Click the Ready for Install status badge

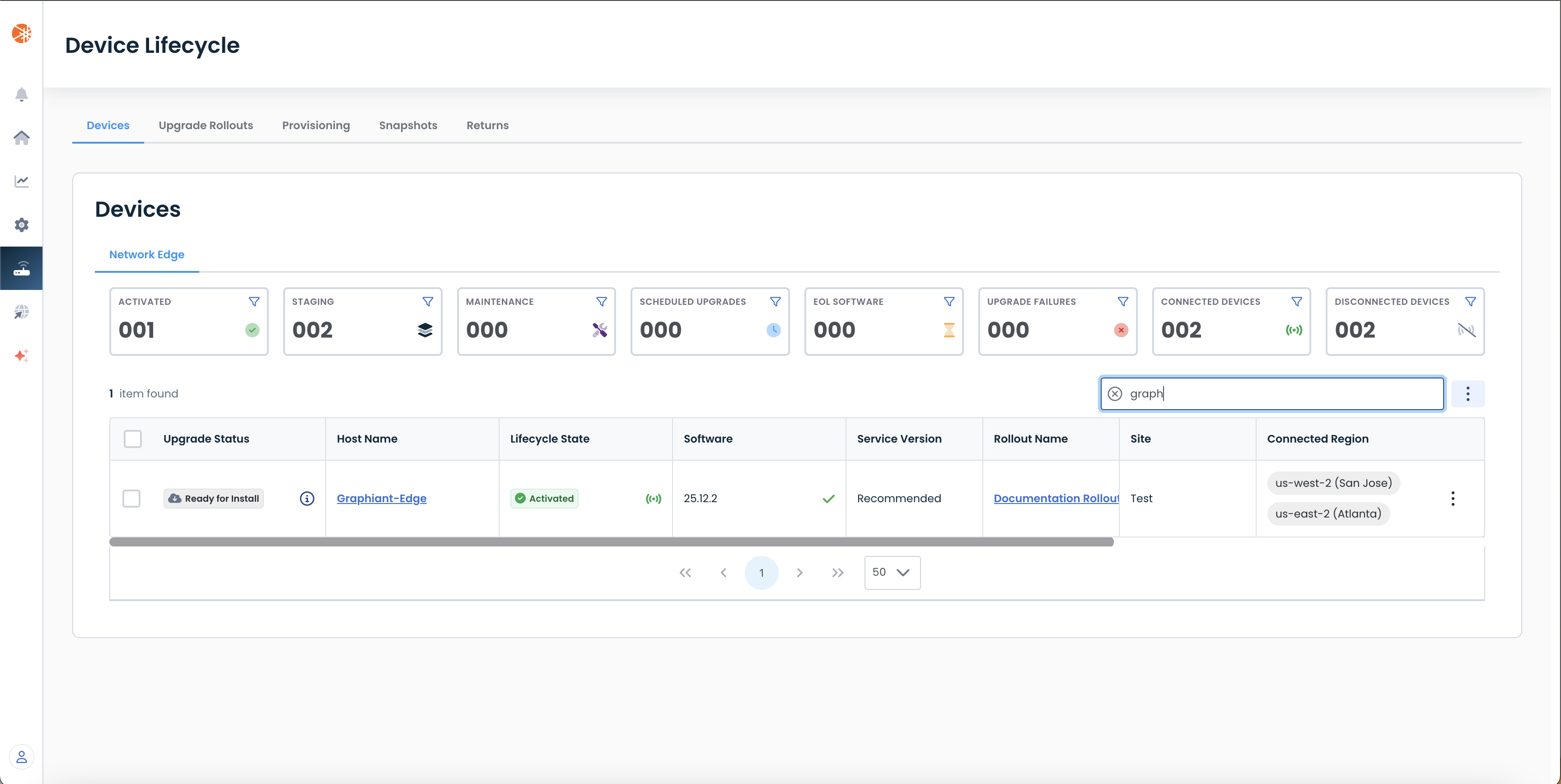point(213,499)
